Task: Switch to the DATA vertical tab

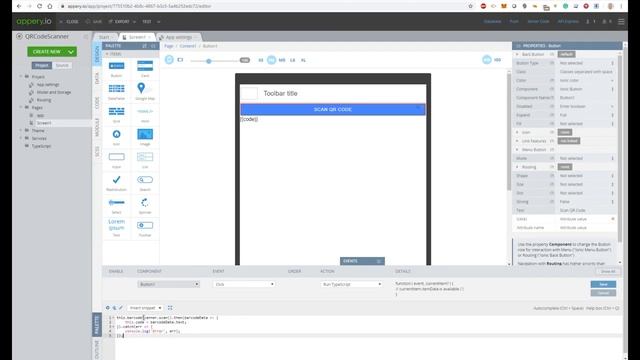Action: click(97, 78)
